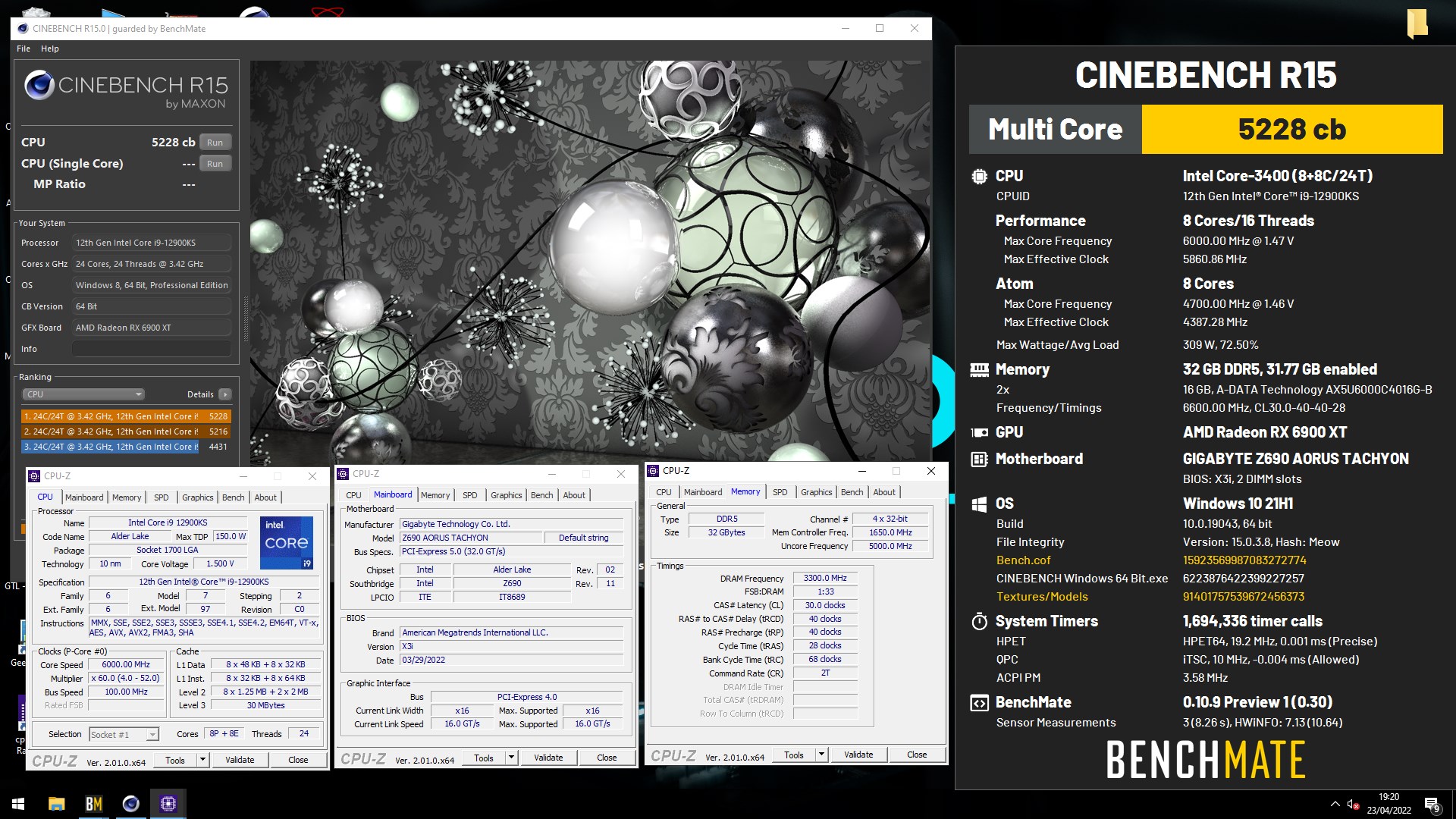Click the BenchMate OS Windows icon
Screen dimensions: 1456x819
click(x=979, y=504)
